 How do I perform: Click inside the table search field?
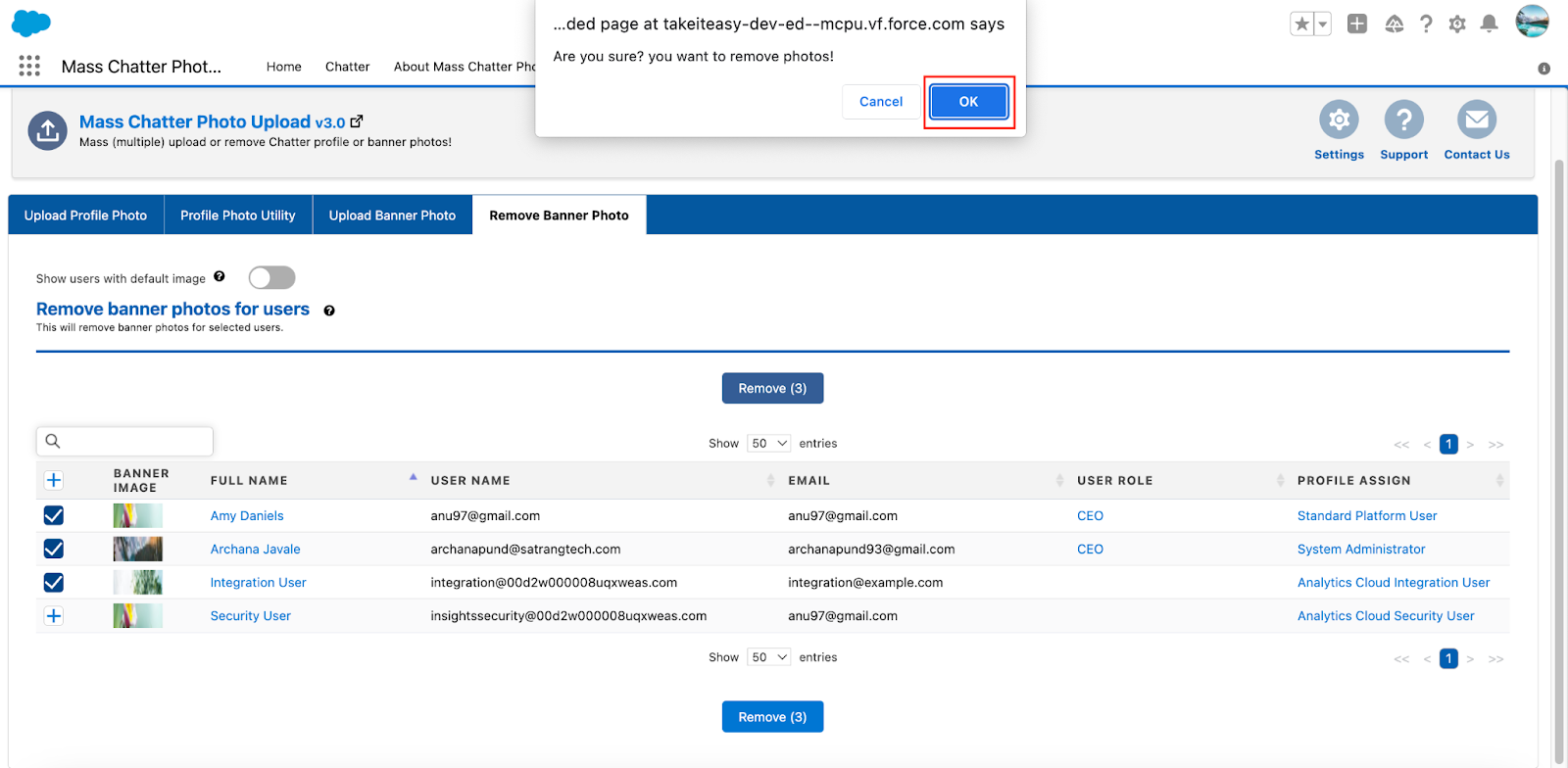point(124,441)
